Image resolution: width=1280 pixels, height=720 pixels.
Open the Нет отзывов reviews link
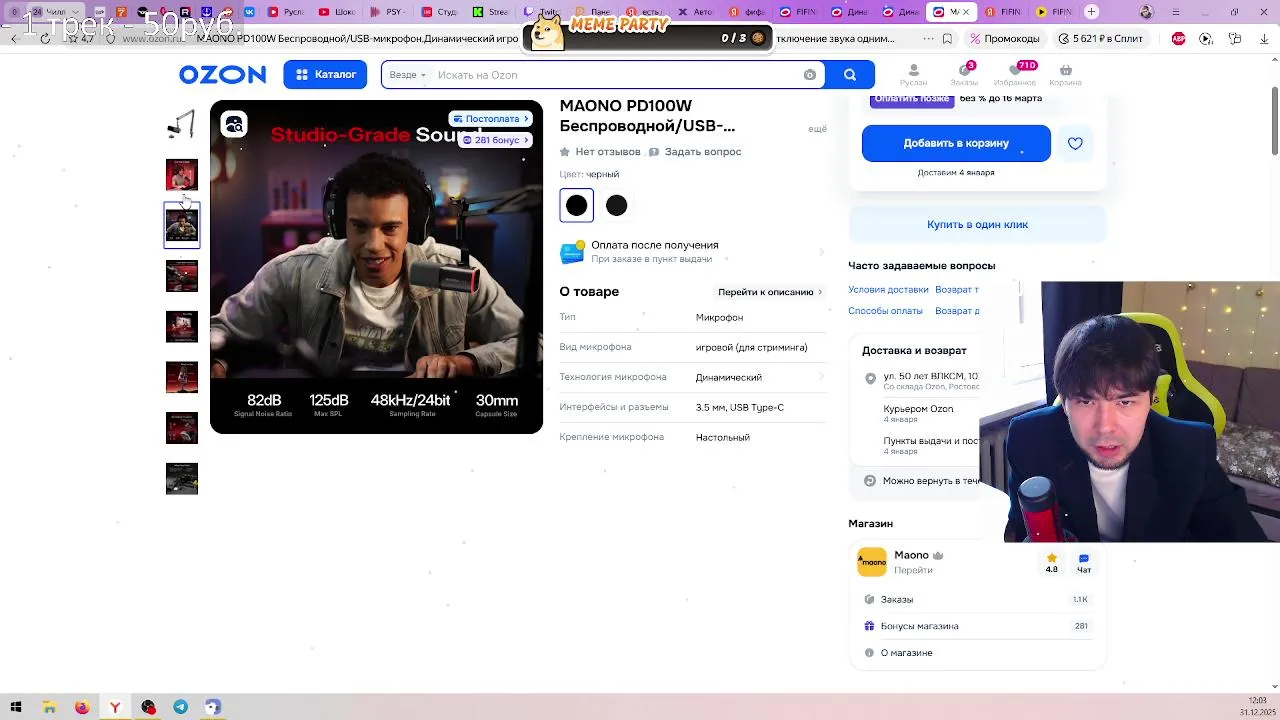click(x=600, y=152)
